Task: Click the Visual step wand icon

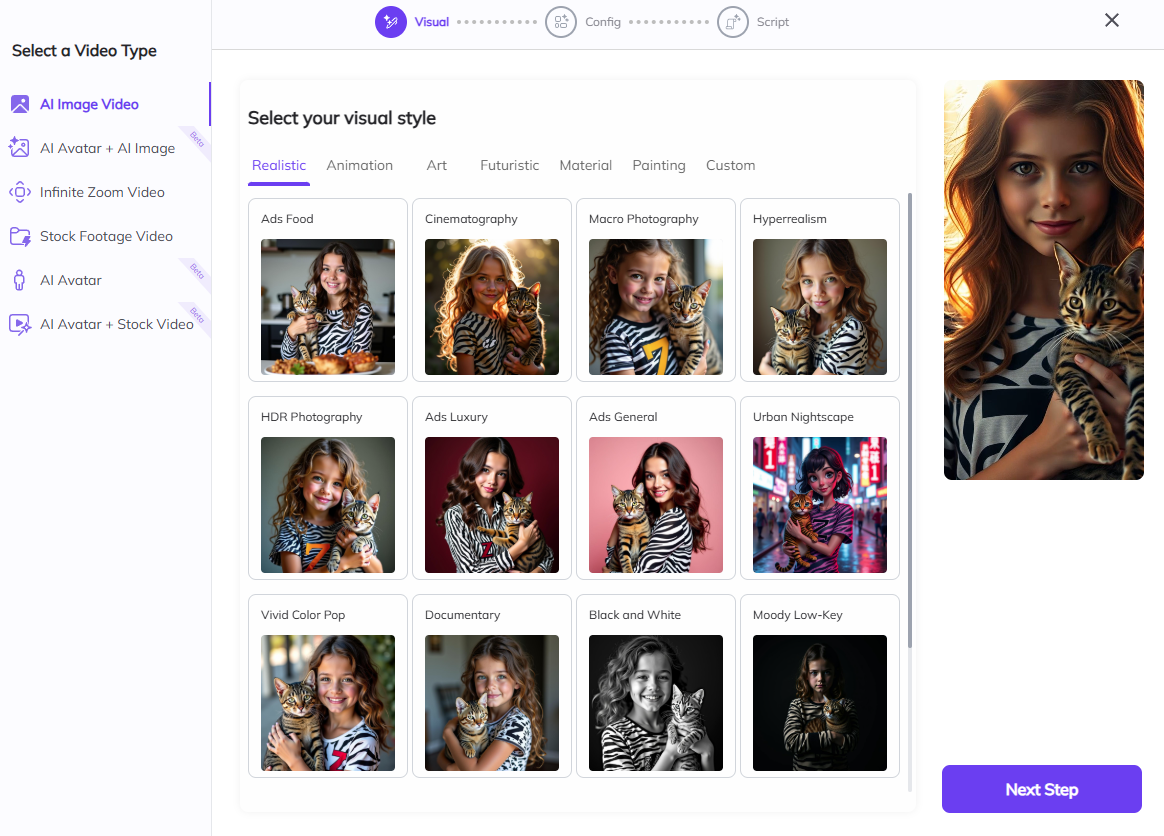Action: click(390, 22)
